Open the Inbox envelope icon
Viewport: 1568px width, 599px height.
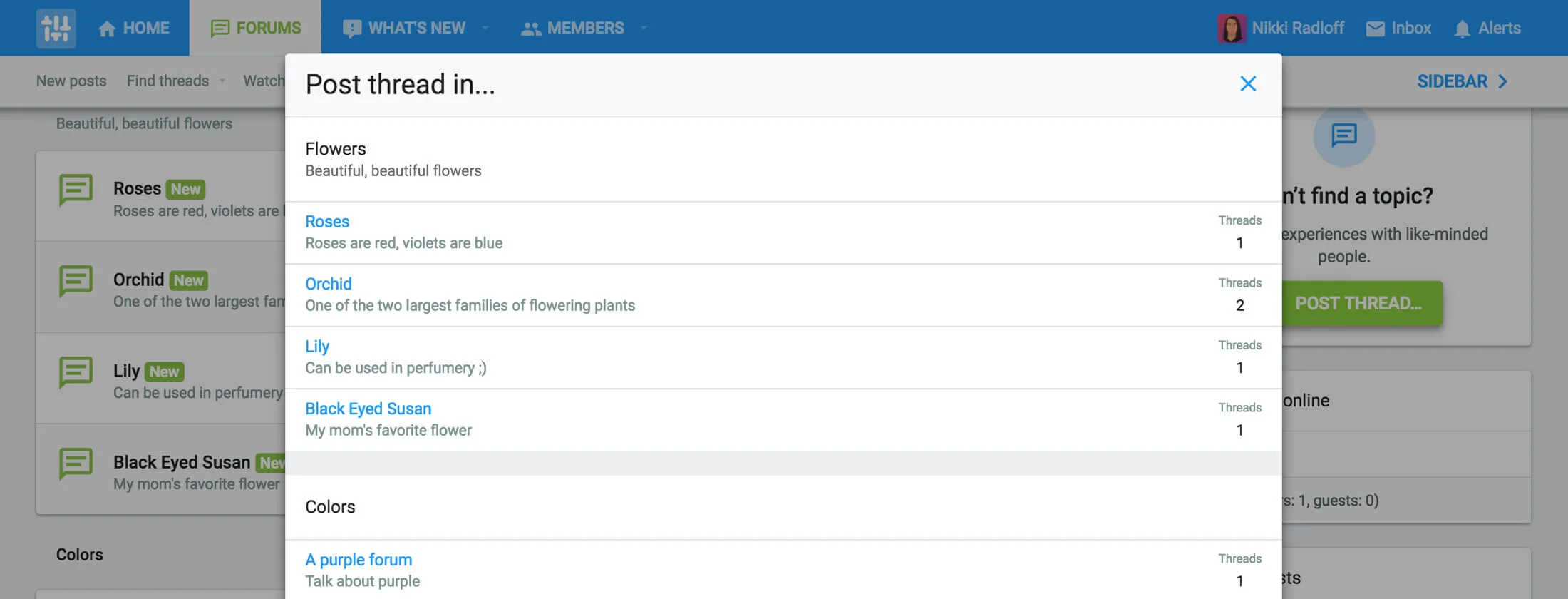click(1375, 29)
